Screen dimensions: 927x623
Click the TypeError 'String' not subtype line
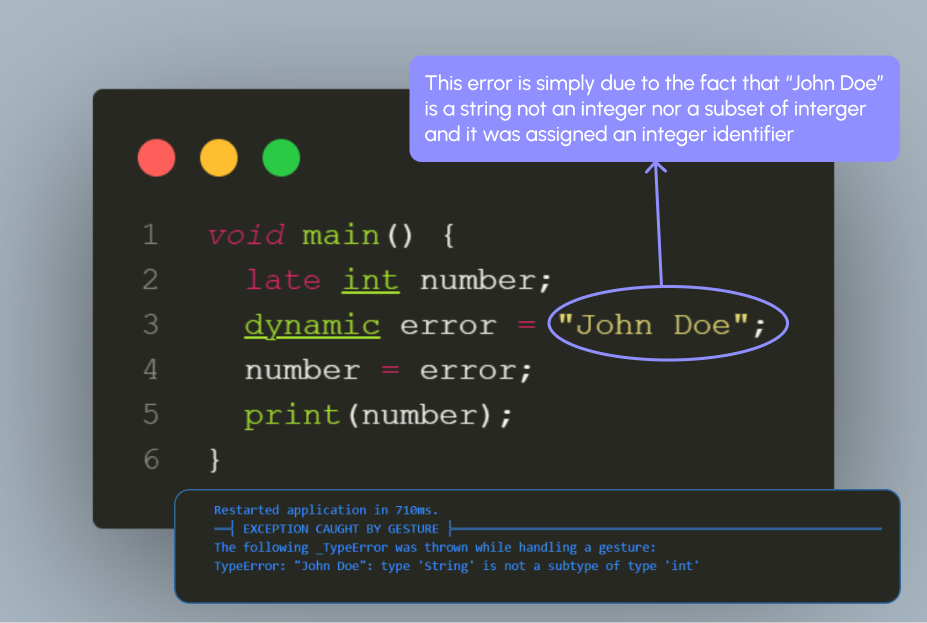click(x=456, y=566)
